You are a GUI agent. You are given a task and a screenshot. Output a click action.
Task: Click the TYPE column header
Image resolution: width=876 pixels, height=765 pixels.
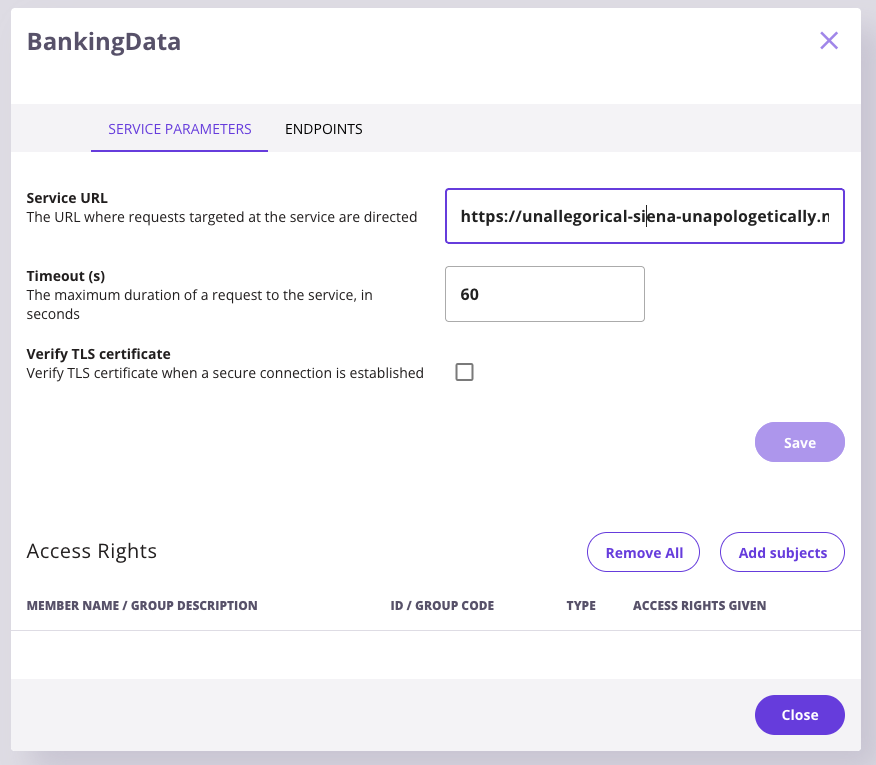[x=581, y=605]
